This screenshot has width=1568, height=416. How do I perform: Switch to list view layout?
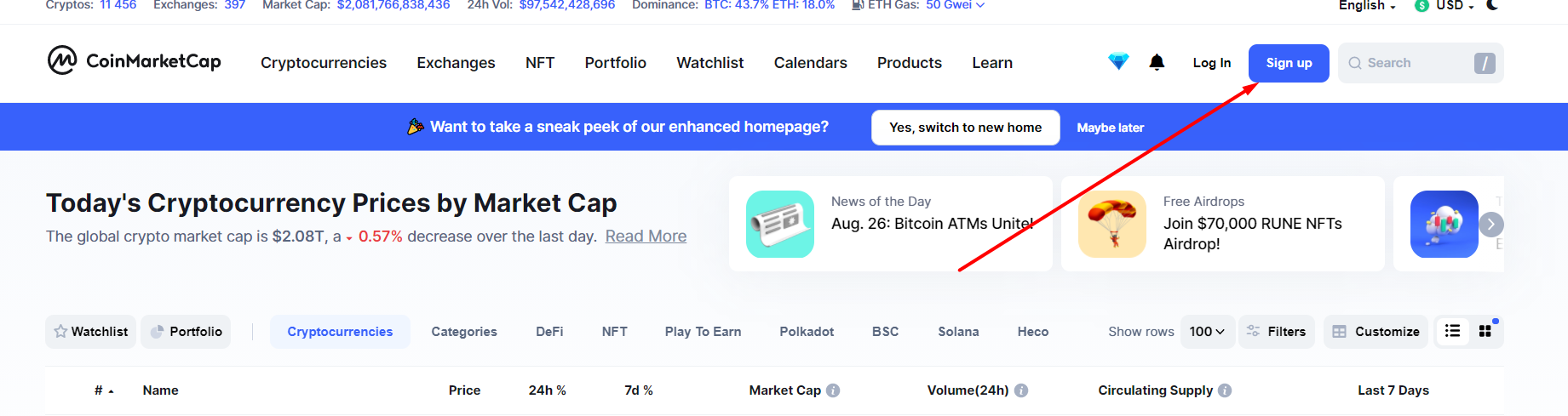coord(1453,331)
